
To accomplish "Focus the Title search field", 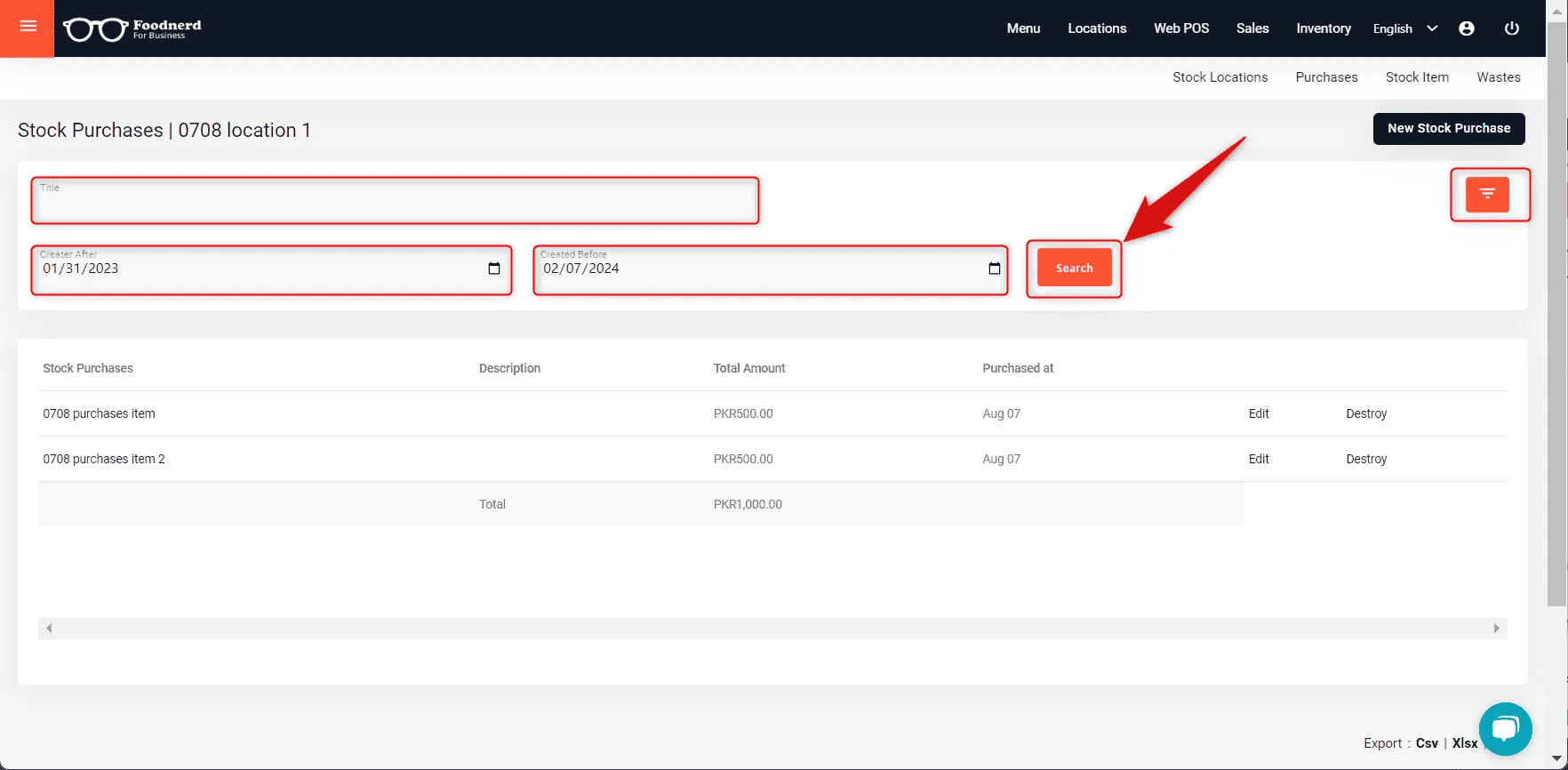I will pyautogui.click(x=395, y=201).
